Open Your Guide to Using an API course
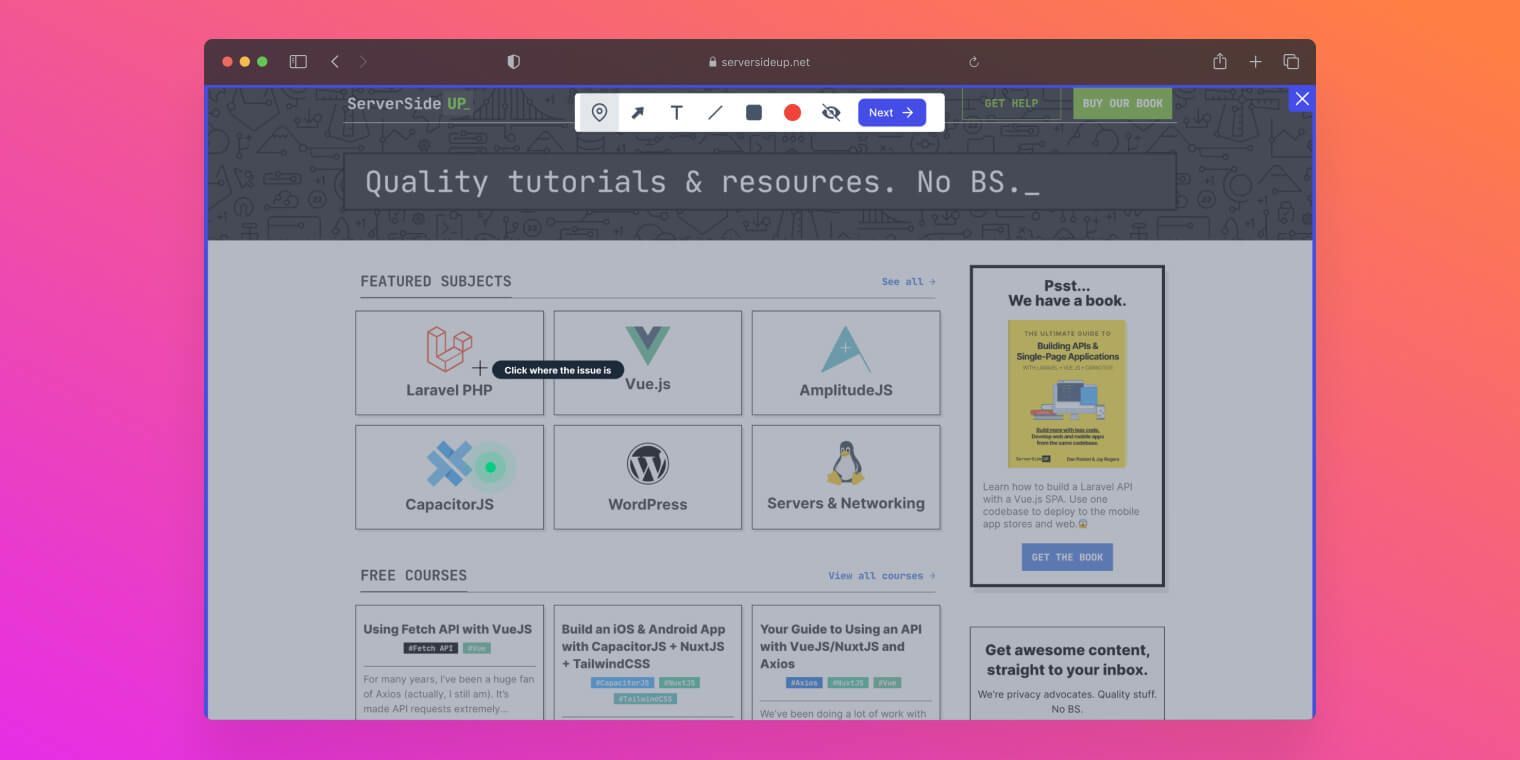This screenshot has width=1520, height=760. click(841, 646)
